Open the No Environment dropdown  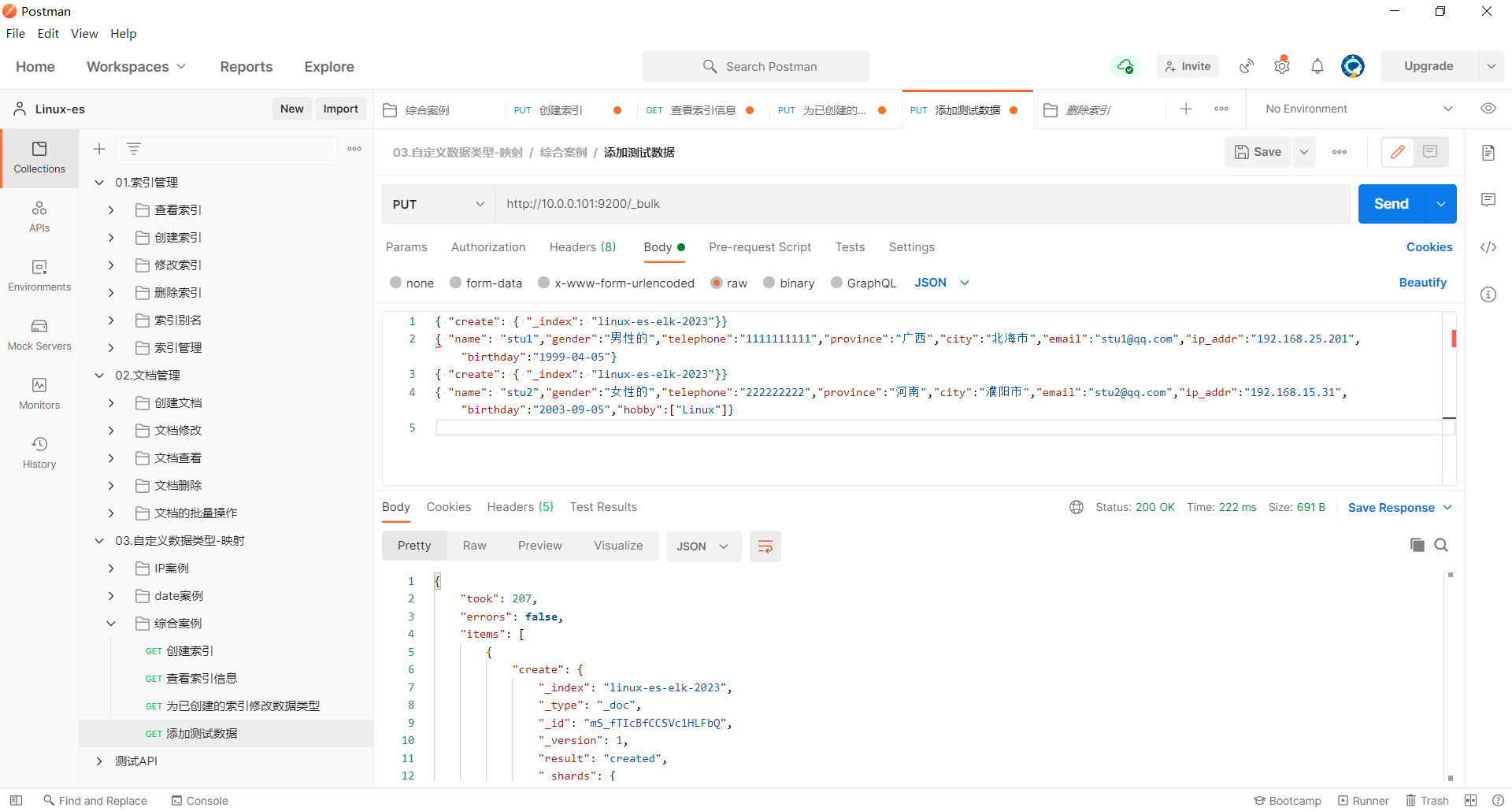coord(1358,109)
